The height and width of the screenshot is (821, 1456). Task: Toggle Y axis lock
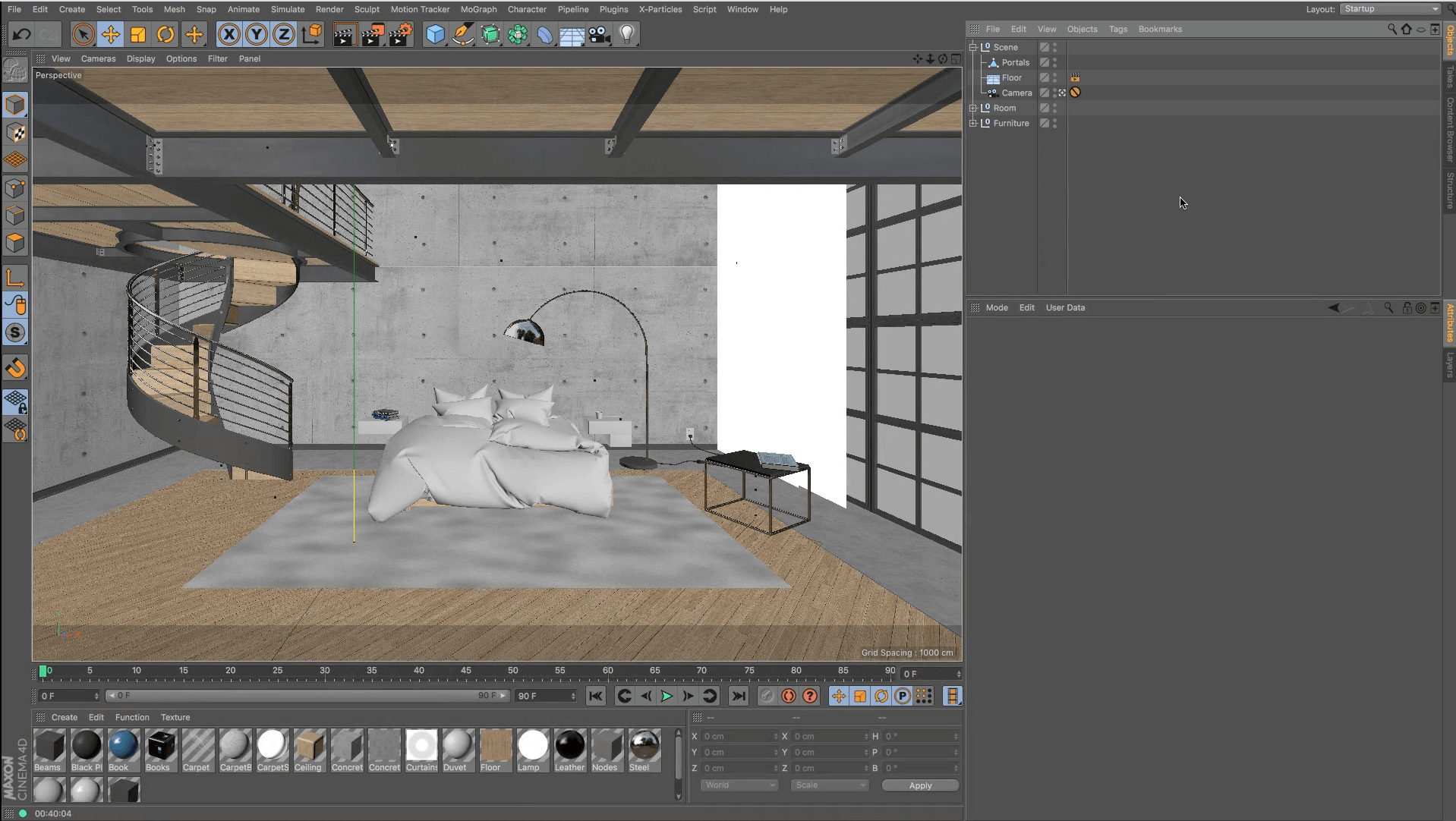coord(257,35)
